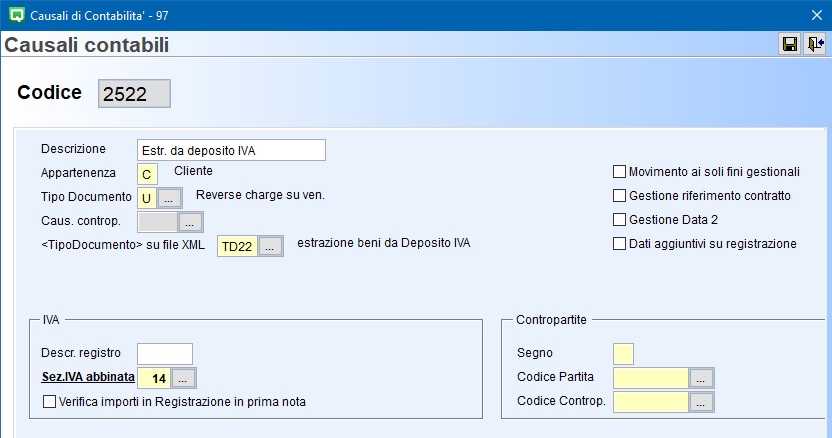Open TipoDocumento XML lookup next to TD22
Image resolution: width=832 pixels, height=438 pixels.
(x=271, y=246)
